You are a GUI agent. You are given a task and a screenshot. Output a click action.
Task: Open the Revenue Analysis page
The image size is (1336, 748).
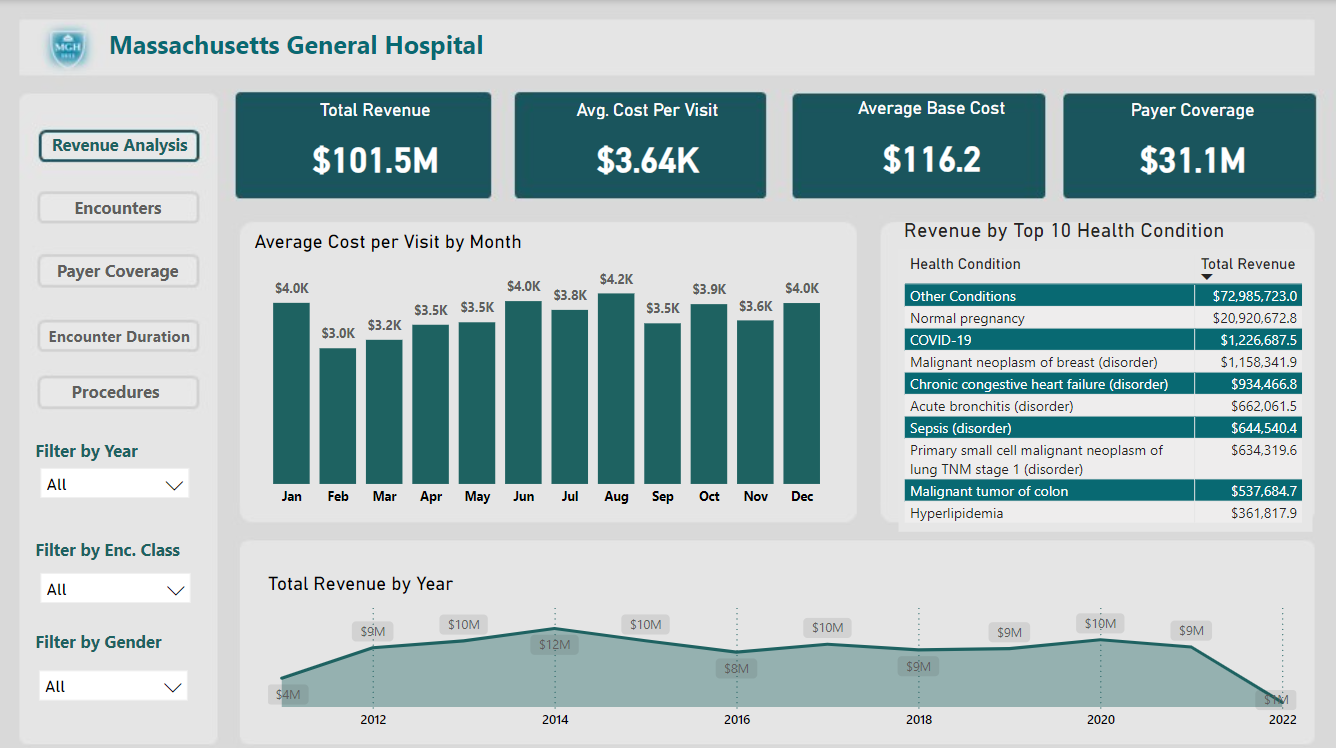(x=119, y=146)
